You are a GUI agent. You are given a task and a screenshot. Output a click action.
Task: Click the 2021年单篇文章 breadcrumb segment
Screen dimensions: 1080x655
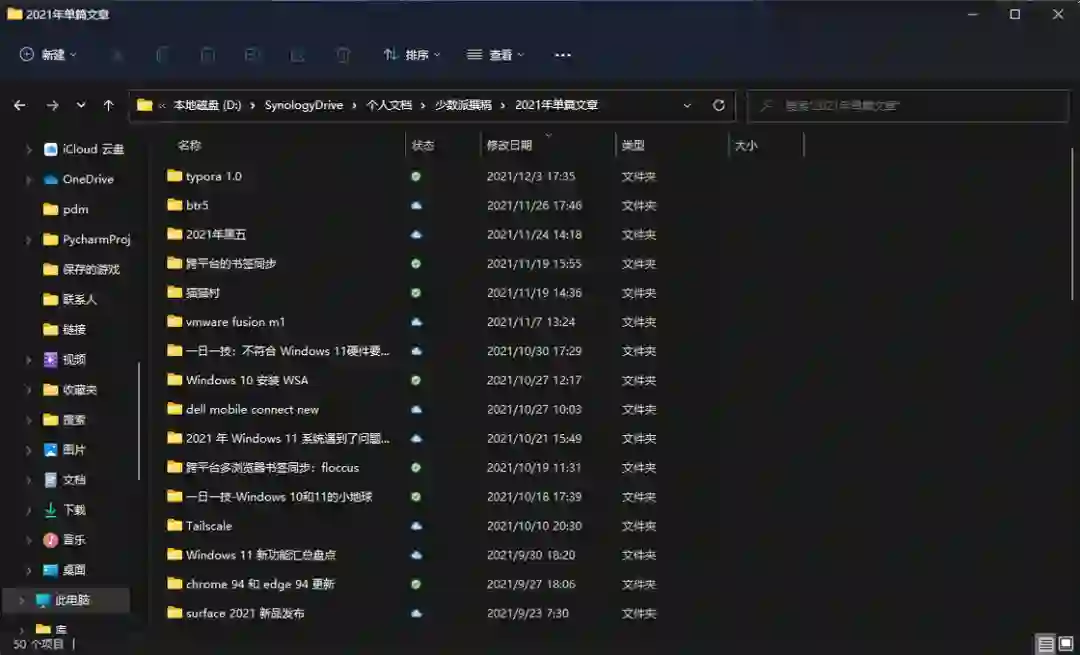pos(557,105)
